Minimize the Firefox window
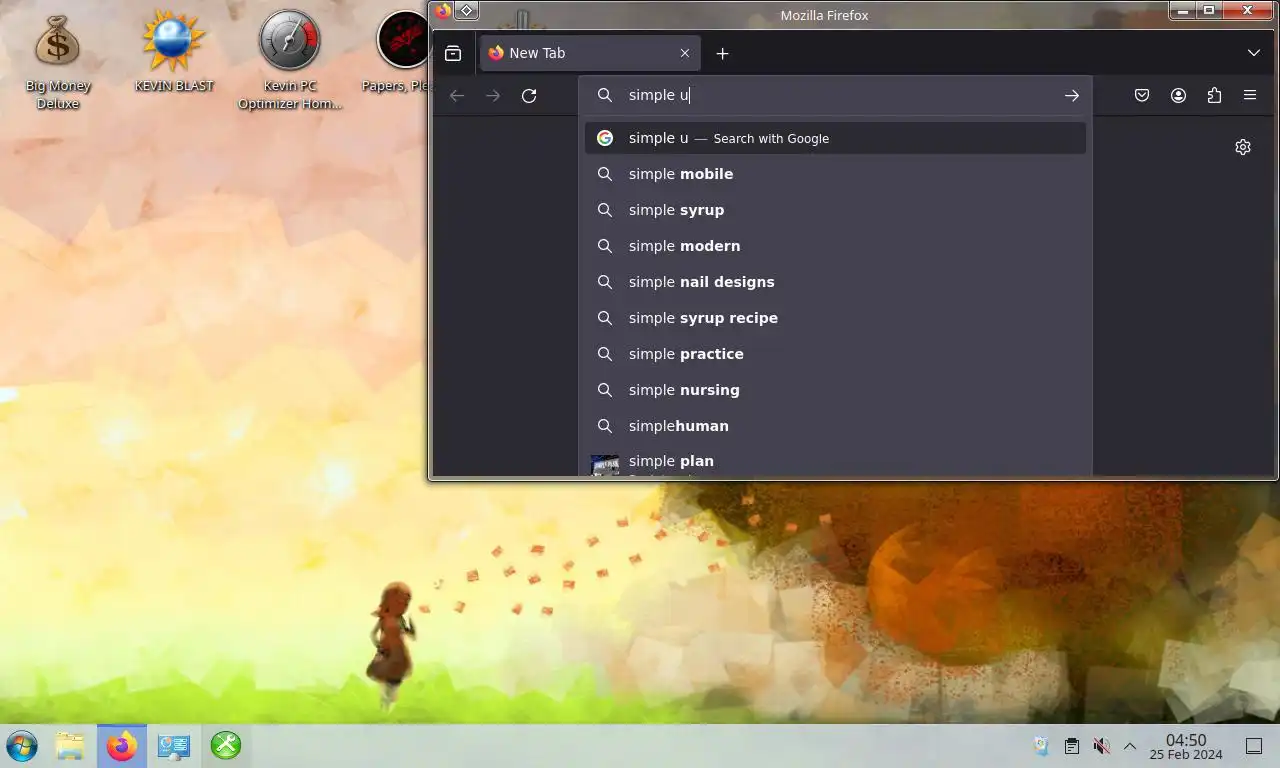1280x768 pixels. 1183,10
